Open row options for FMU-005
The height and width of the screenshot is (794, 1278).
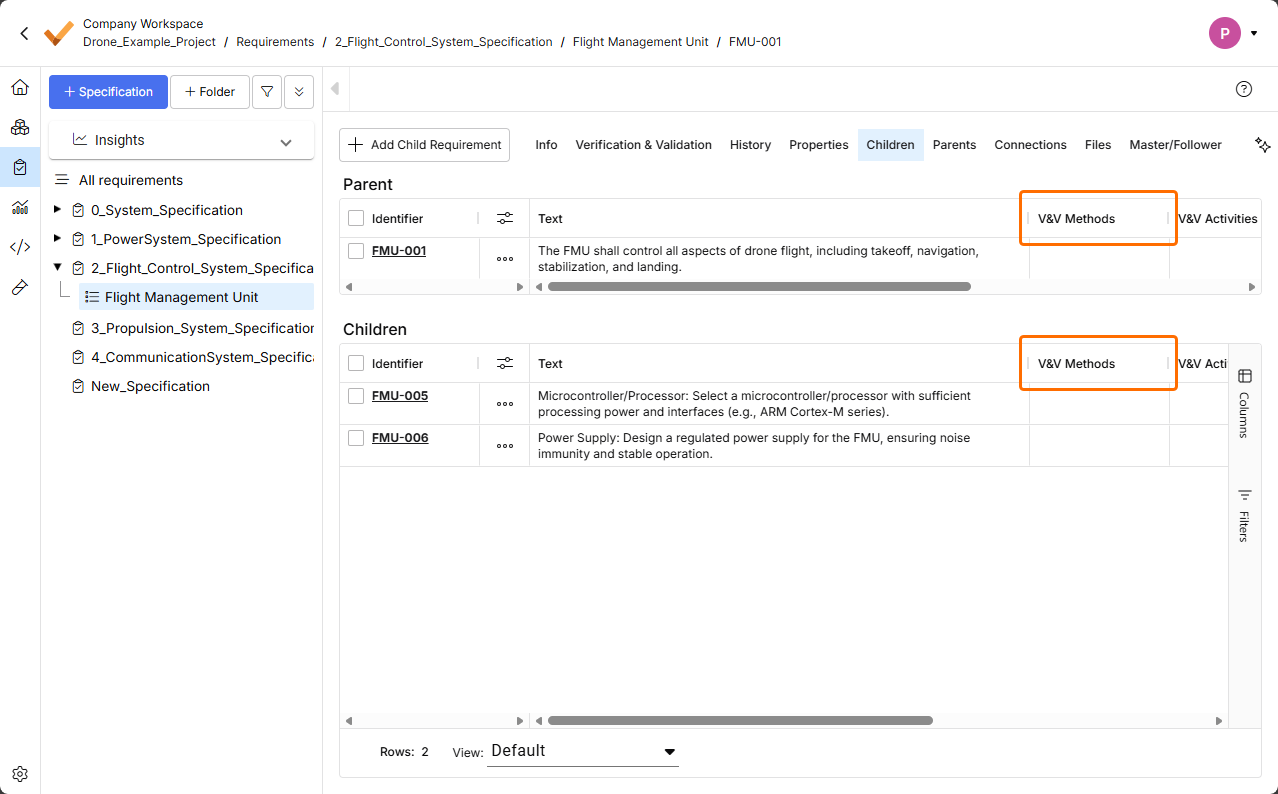[505, 404]
